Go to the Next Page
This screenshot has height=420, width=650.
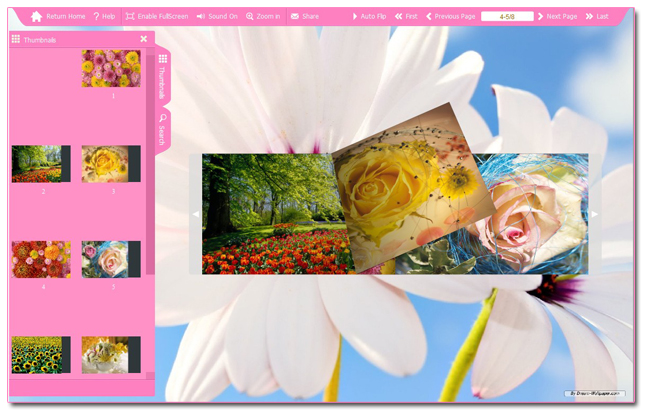558,17
